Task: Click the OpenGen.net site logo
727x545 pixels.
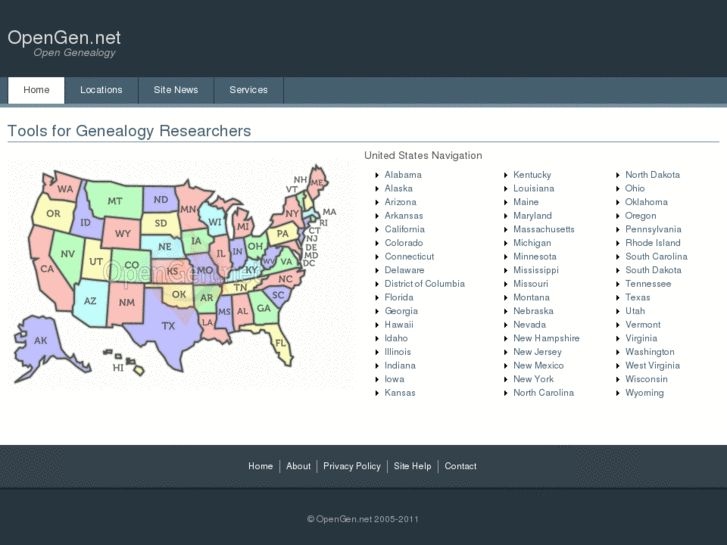Action: coord(64,39)
